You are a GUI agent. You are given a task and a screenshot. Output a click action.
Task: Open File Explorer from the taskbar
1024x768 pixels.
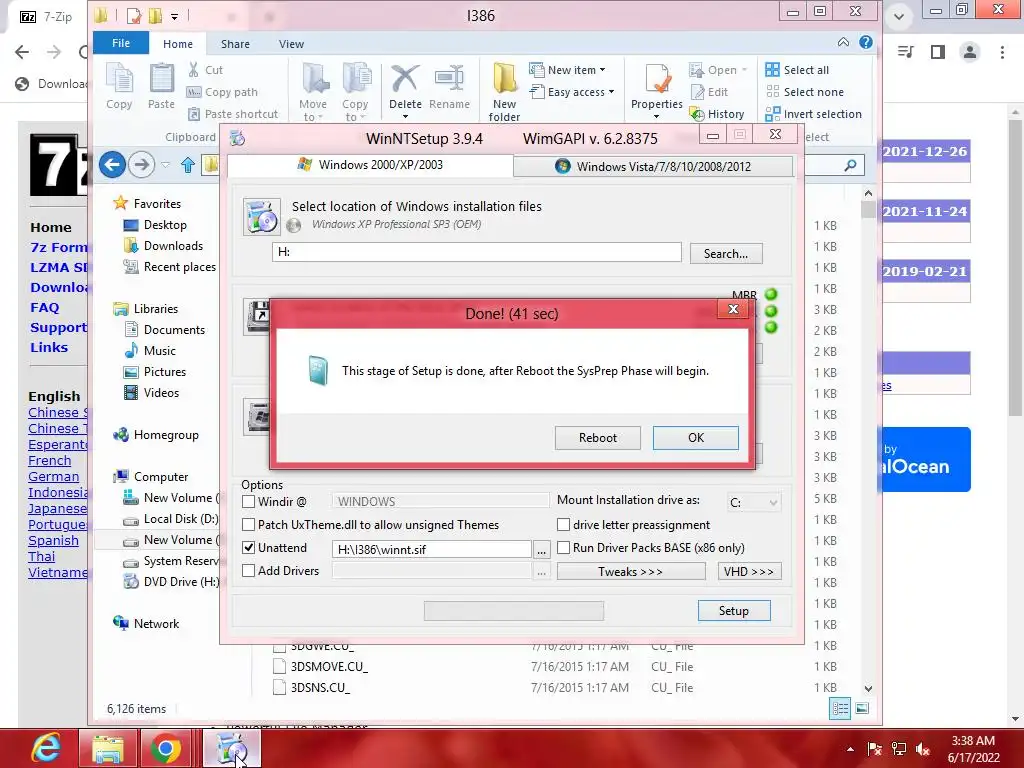point(108,748)
